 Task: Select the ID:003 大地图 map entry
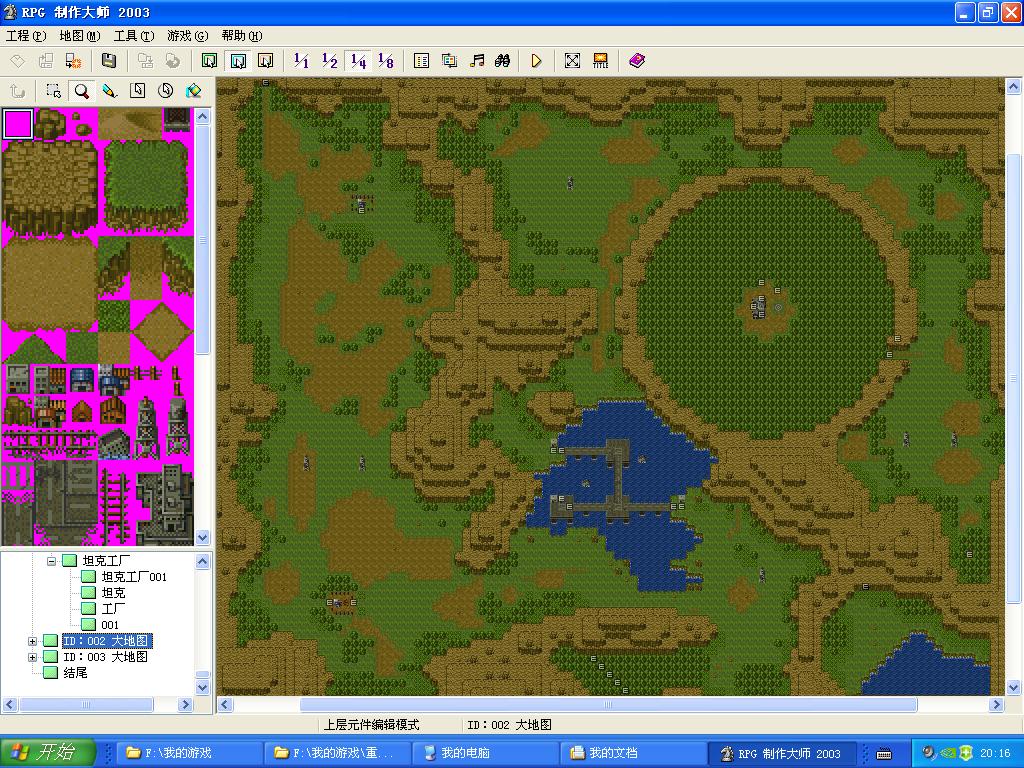(105, 657)
